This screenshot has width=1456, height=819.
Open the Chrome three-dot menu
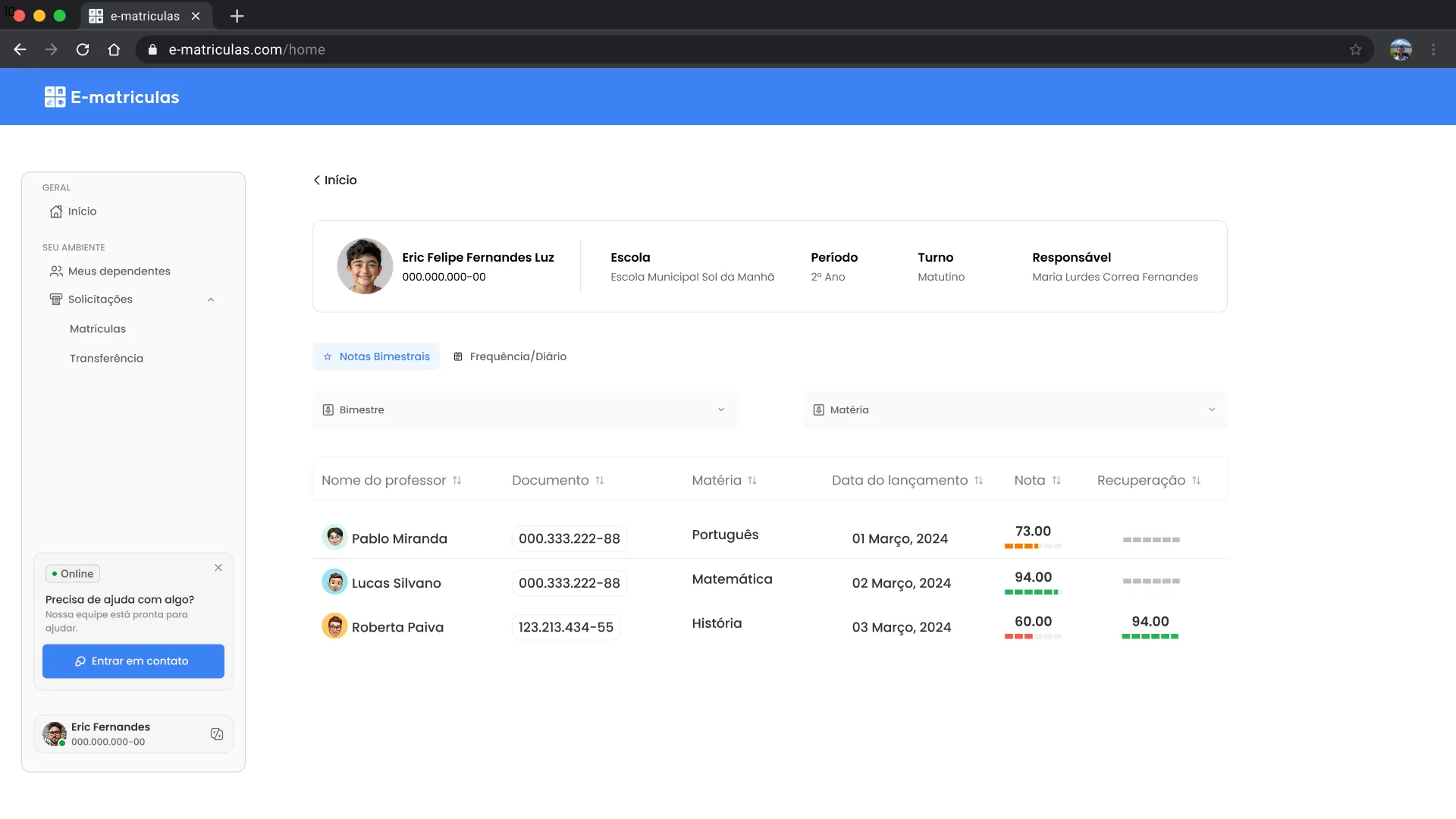tap(1433, 49)
